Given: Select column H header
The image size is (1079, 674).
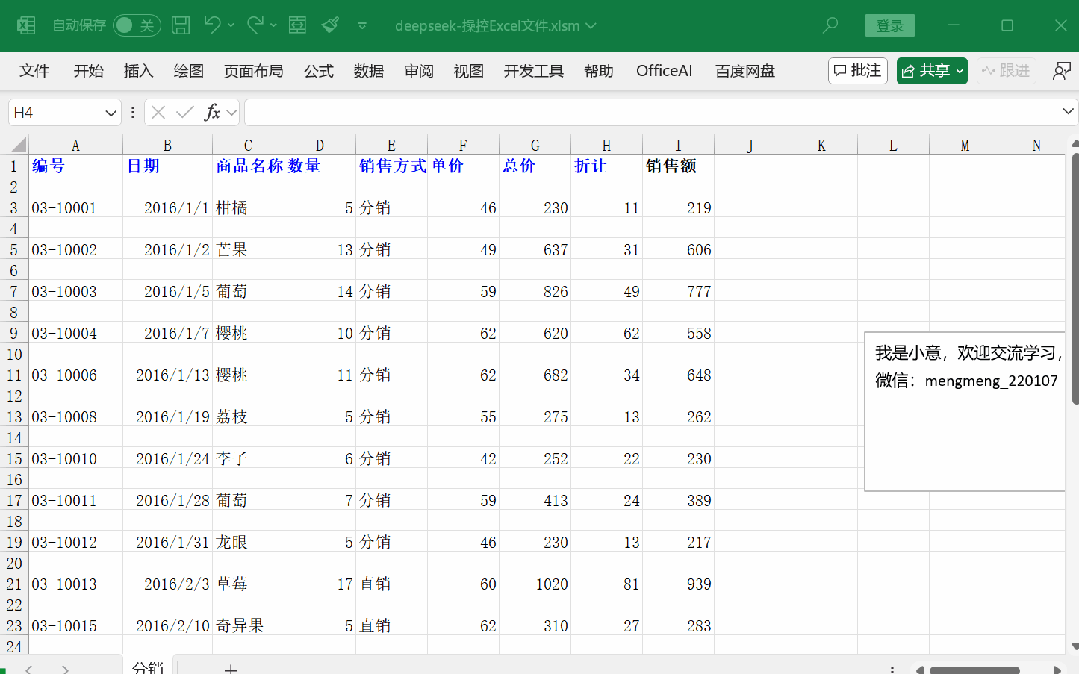Looking at the screenshot, I should (606, 145).
